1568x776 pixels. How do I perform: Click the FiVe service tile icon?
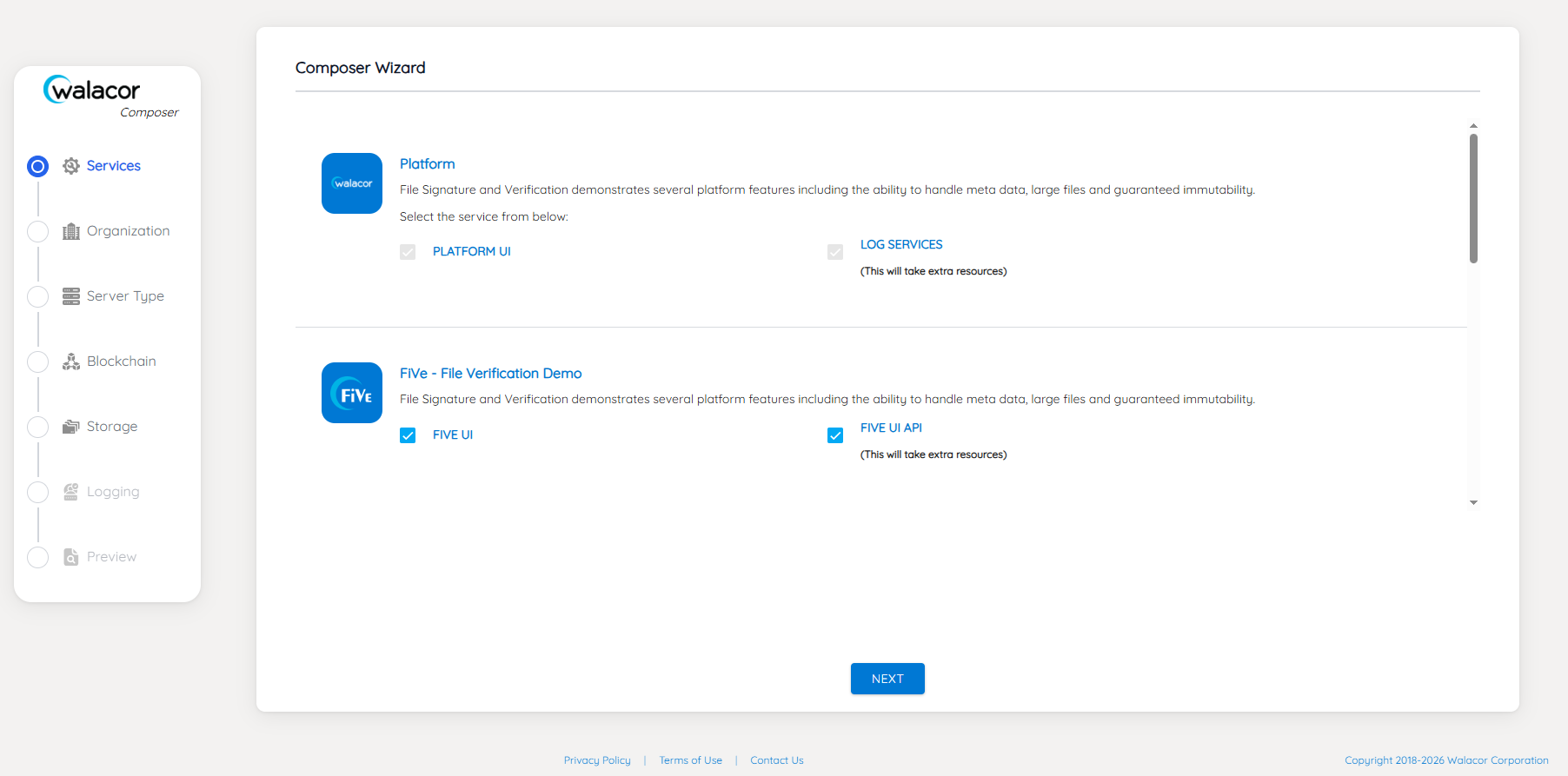[x=352, y=393]
